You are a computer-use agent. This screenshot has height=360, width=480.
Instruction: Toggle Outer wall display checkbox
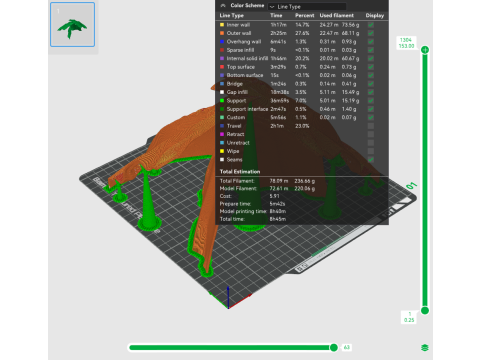(x=371, y=33)
